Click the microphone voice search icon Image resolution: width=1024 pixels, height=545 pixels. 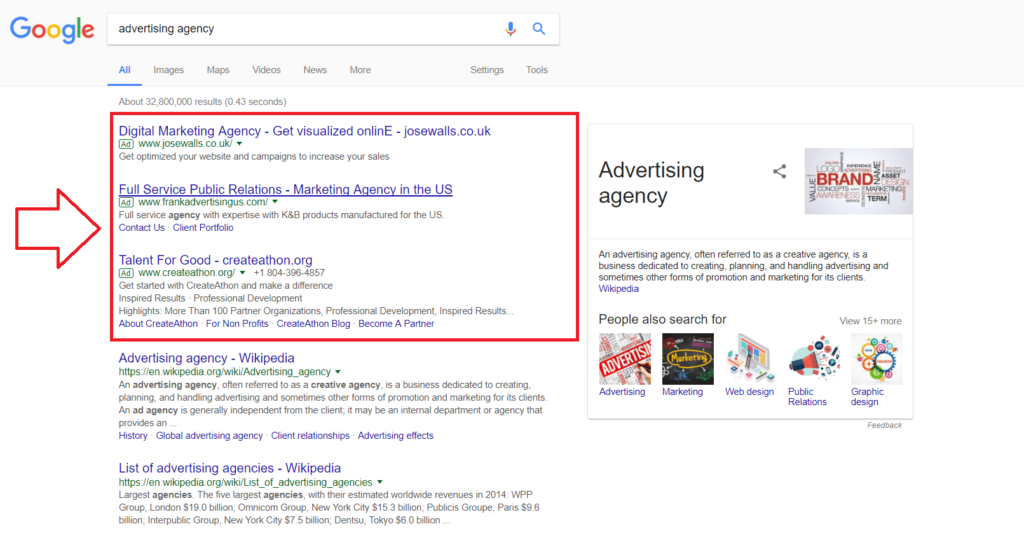(x=511, y=29)
